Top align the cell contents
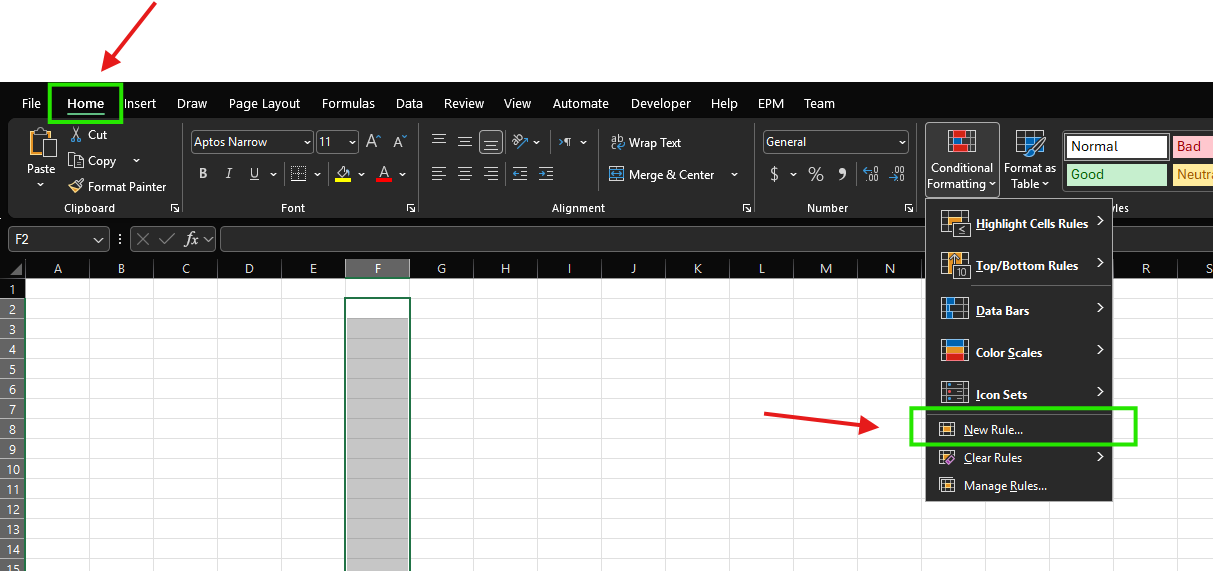Viewport: 1213px width, 571px height. [x=439, y=142]
